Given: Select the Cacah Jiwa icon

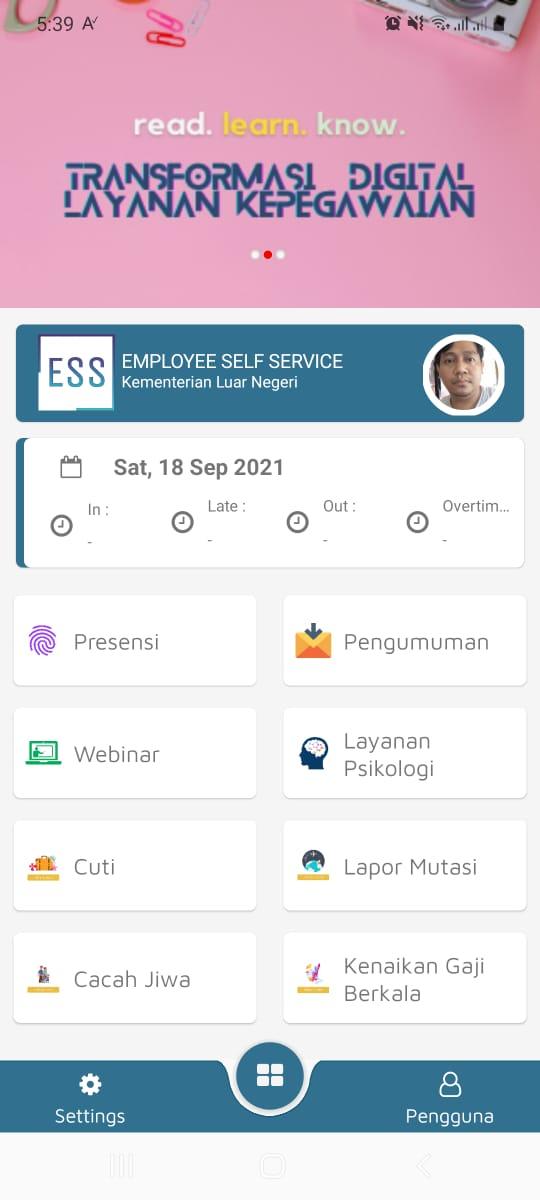Looking at the screenshot, I should 43,978.
